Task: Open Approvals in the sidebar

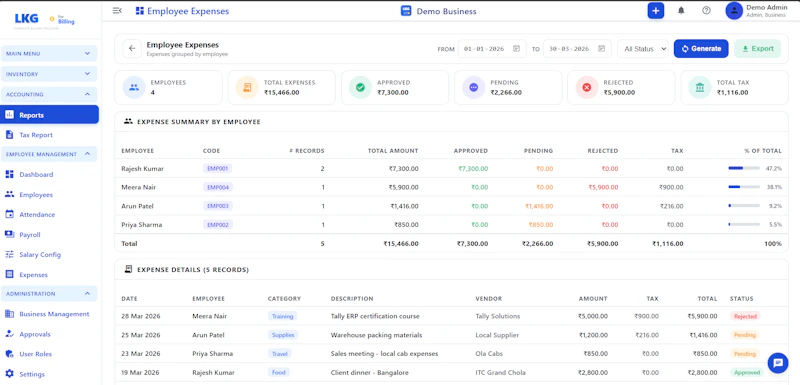Action: pyautogui.click(x=35, y=335)
